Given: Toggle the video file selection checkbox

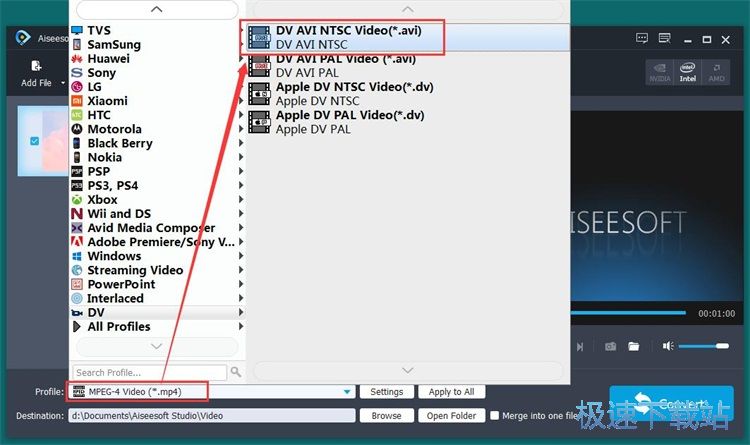Looking at the screenshot, I should click(x=34, y=141).
